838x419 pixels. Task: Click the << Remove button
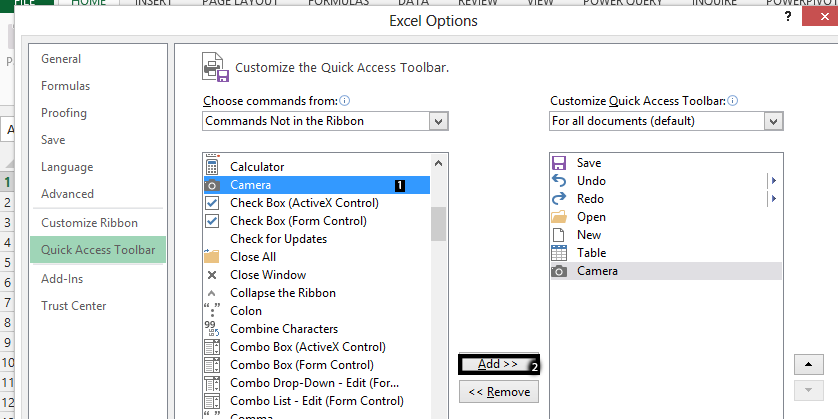(499, 392)
